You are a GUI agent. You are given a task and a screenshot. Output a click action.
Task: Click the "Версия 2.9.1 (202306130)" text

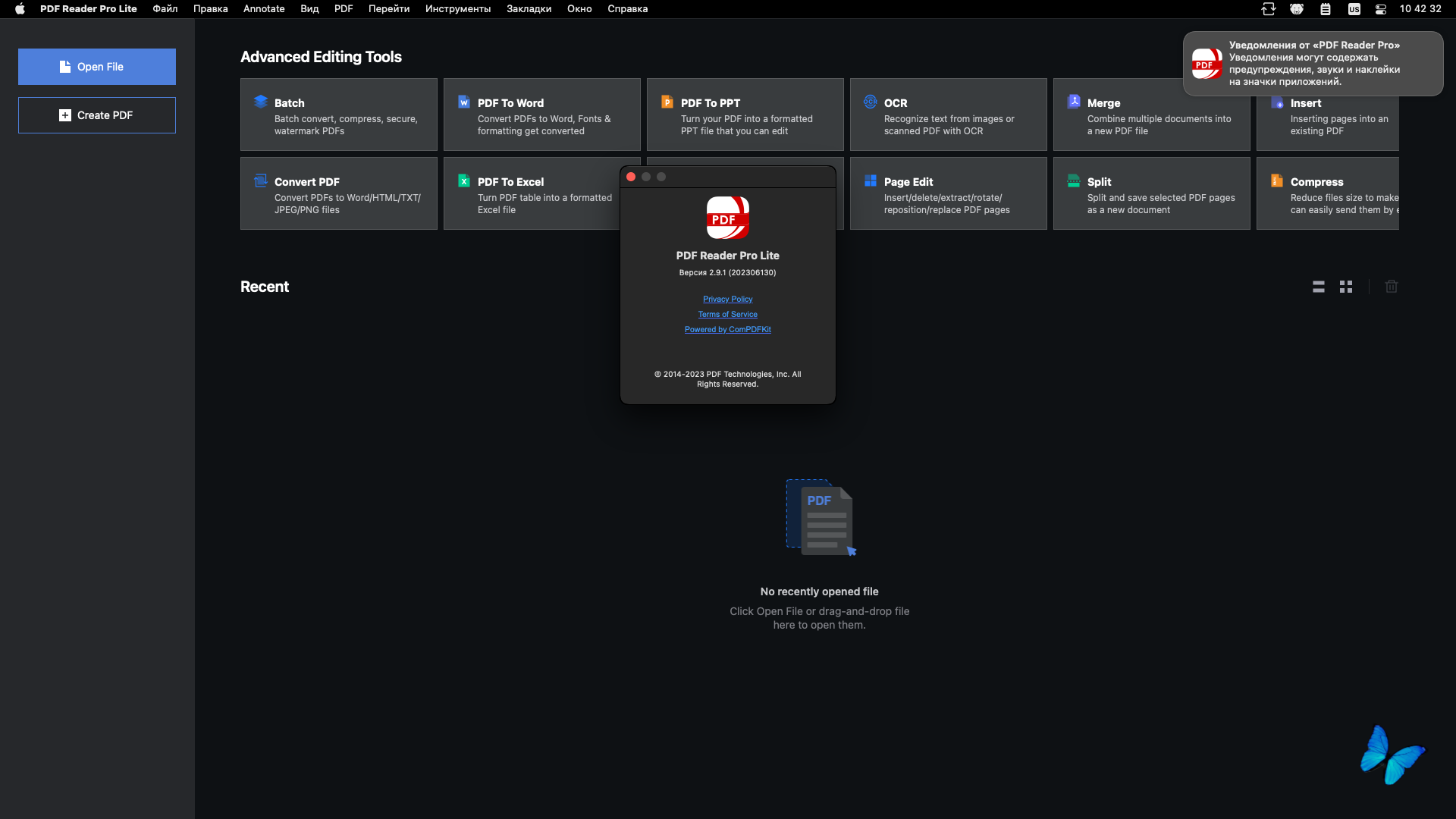tap(728, 273)
